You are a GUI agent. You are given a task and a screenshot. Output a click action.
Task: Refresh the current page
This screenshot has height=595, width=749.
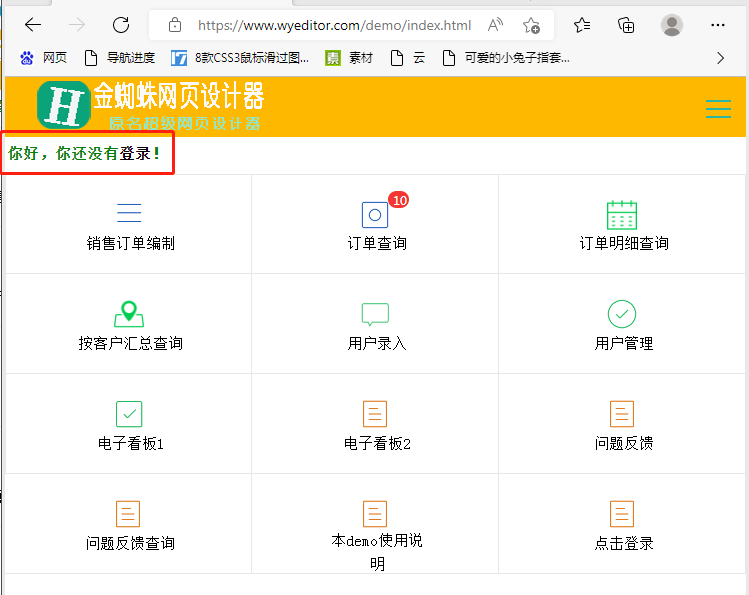click(121, 25)
